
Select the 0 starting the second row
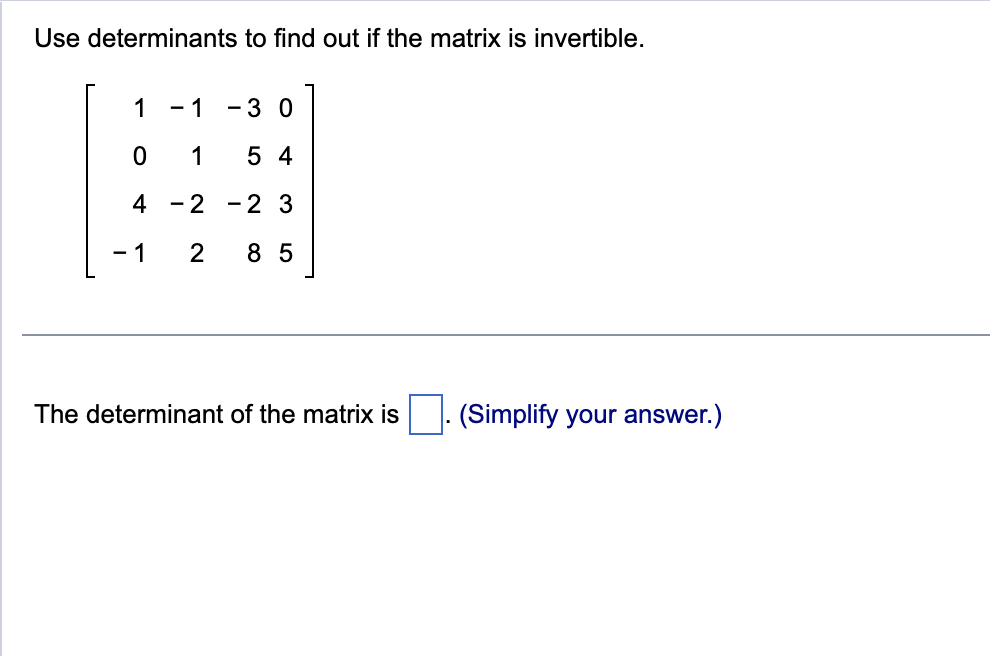click(x=138, y=156)
